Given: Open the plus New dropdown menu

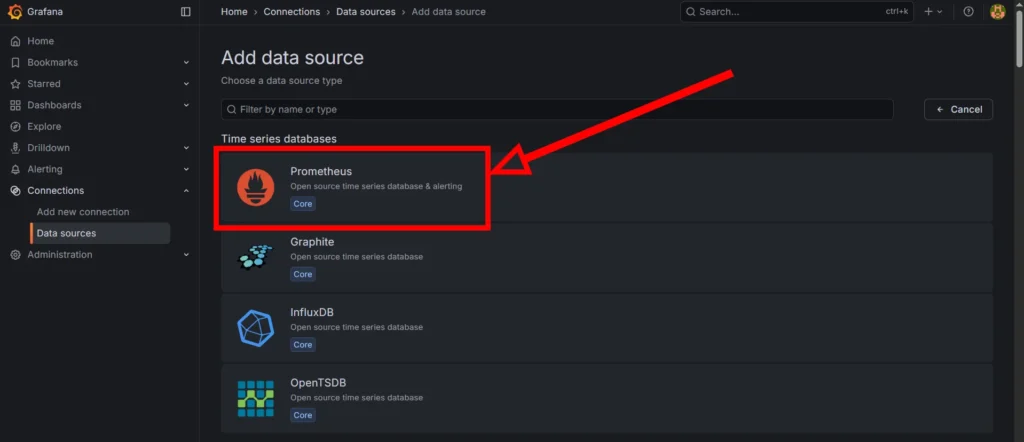Looking at the screenshot, I should (x=933, y=12).
